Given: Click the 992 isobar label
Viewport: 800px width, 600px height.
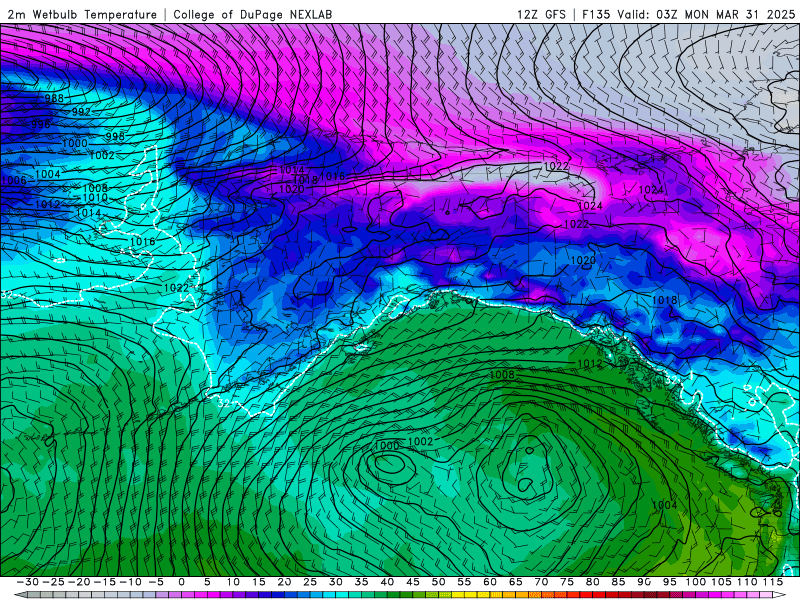Looking at the screenshot, I should point(81,111).
